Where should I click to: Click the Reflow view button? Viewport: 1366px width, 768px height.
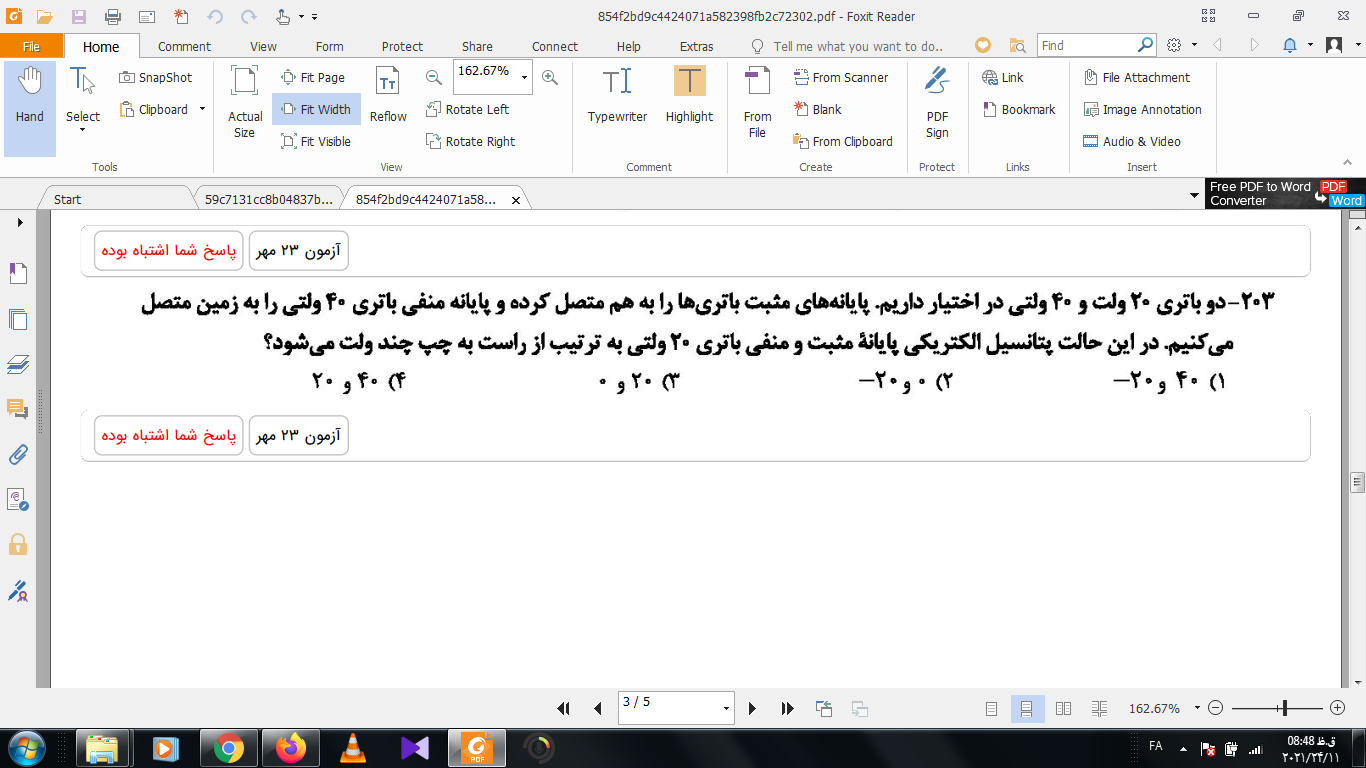[388, 96]
